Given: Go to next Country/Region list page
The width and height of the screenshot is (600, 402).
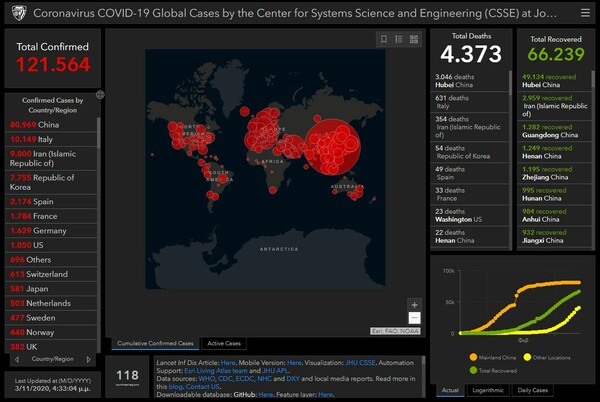Looking at the screenshot, I should click(89, 359).
